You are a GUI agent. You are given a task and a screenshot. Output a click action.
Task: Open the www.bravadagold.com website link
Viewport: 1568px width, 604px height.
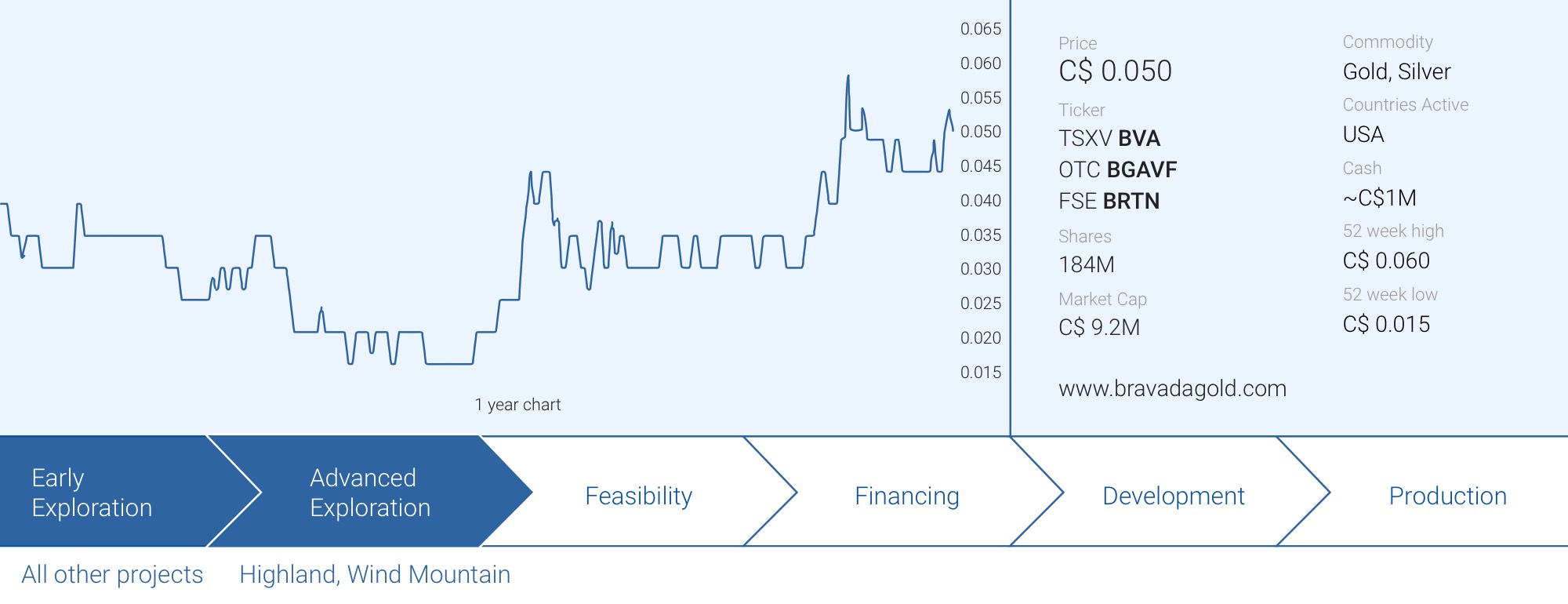click(x=1172, y=388)
